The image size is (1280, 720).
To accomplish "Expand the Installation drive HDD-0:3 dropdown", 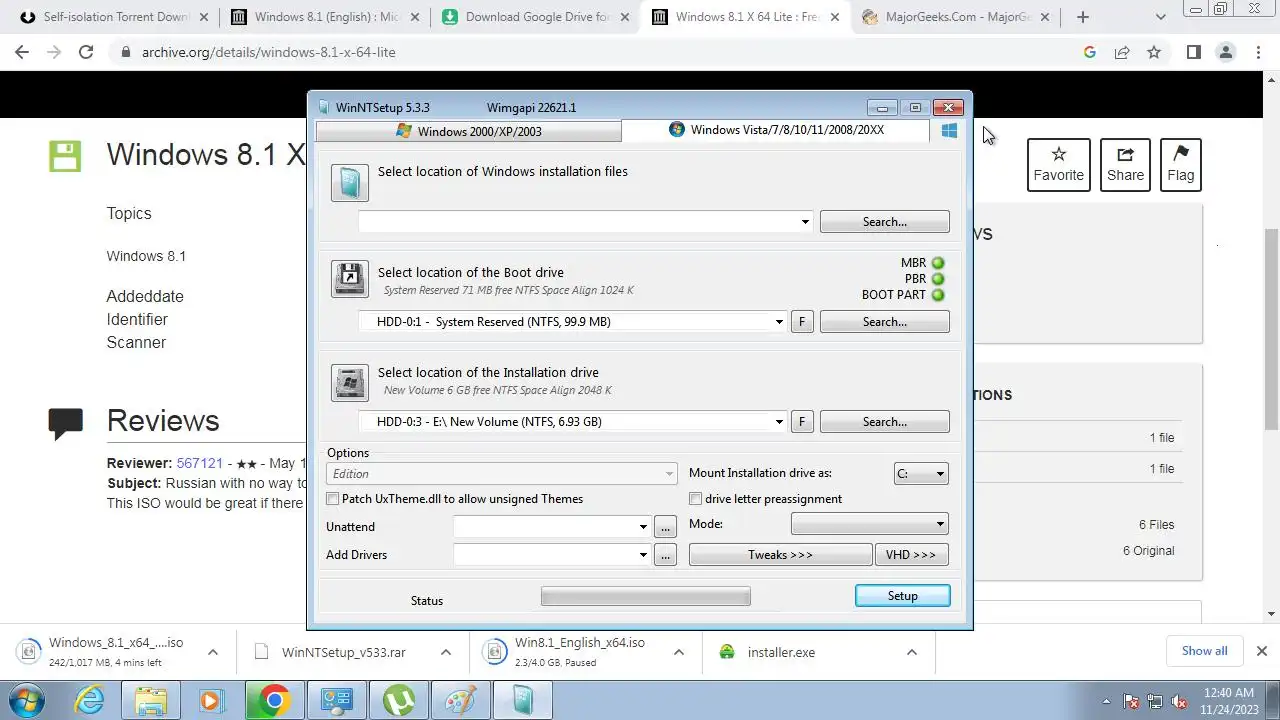I will pos(779,422).
